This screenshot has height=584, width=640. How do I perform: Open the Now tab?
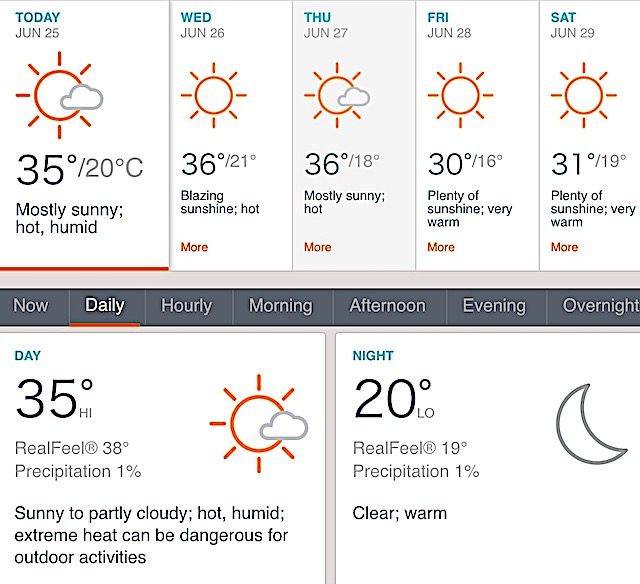pyautogui.click(x=31, y=306)
